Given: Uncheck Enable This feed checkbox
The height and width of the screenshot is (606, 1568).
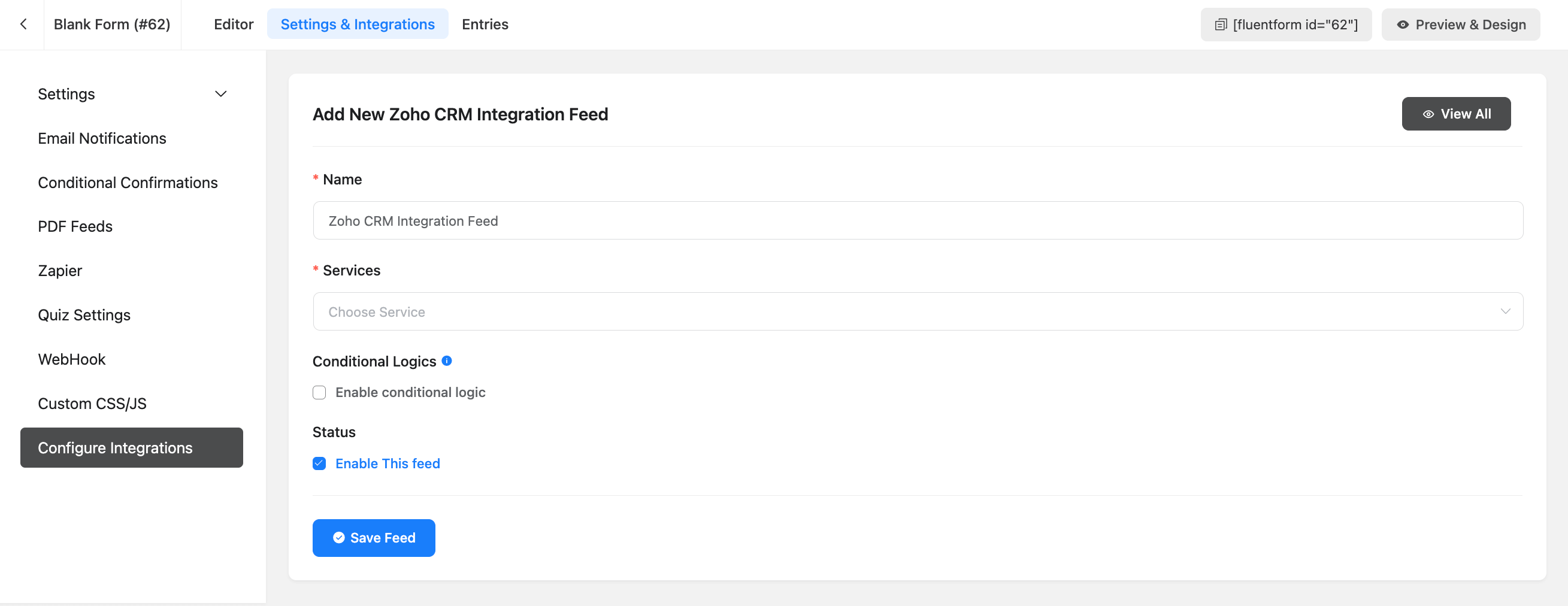Looking at the screenshot, I should (320, 463).
